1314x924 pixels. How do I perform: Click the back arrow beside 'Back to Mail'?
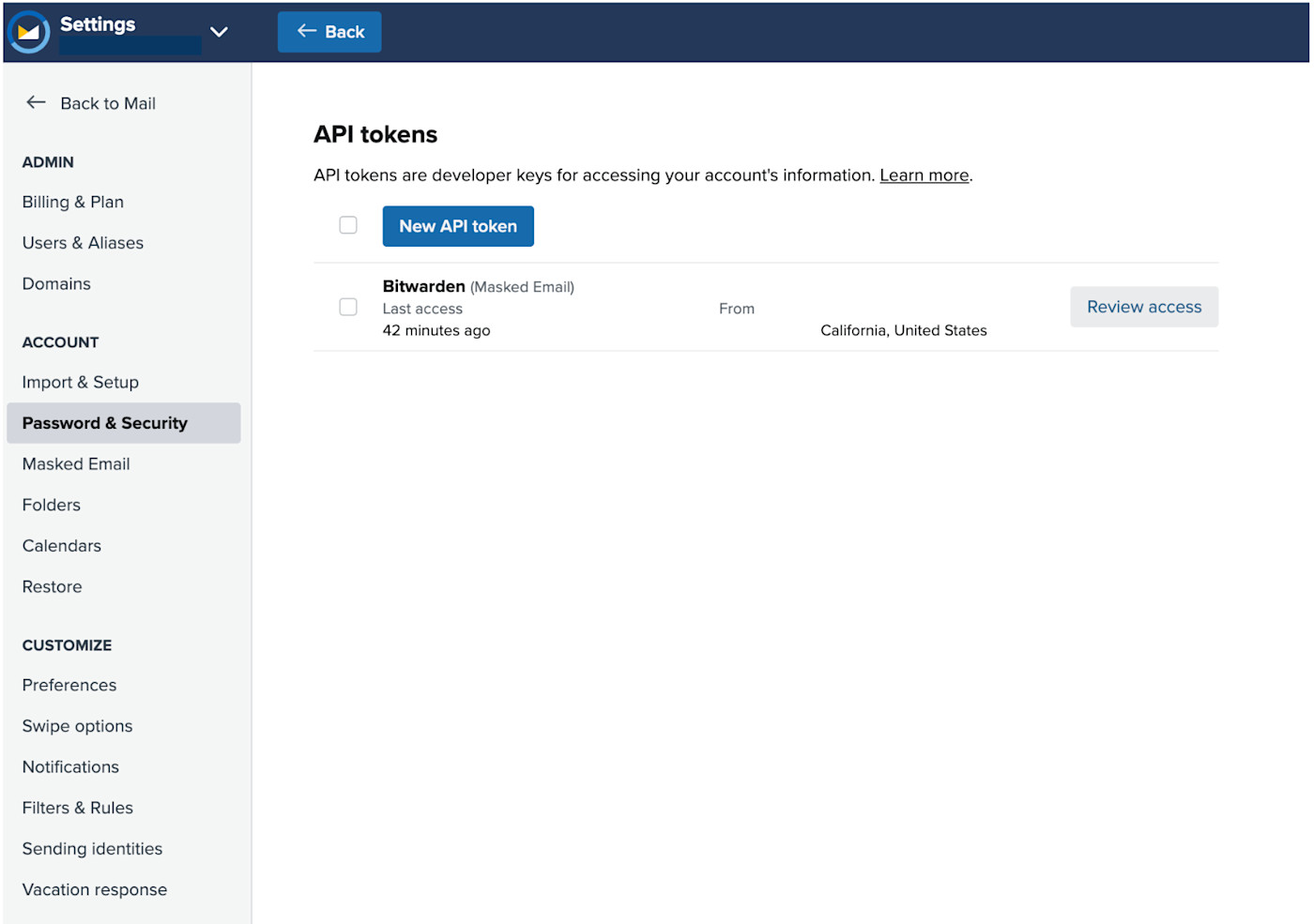click(x=36, y=102)
